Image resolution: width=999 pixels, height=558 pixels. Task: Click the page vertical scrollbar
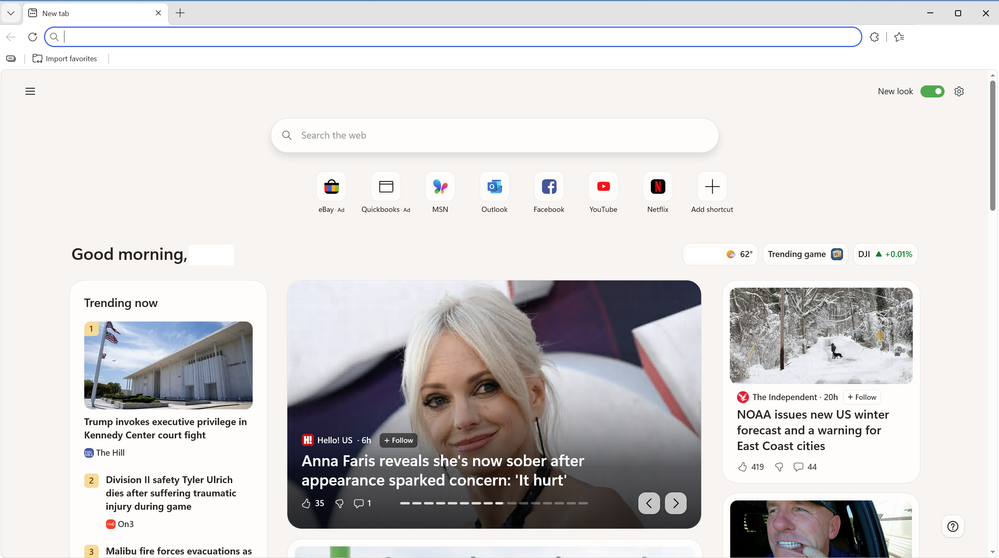click(992, 145)
